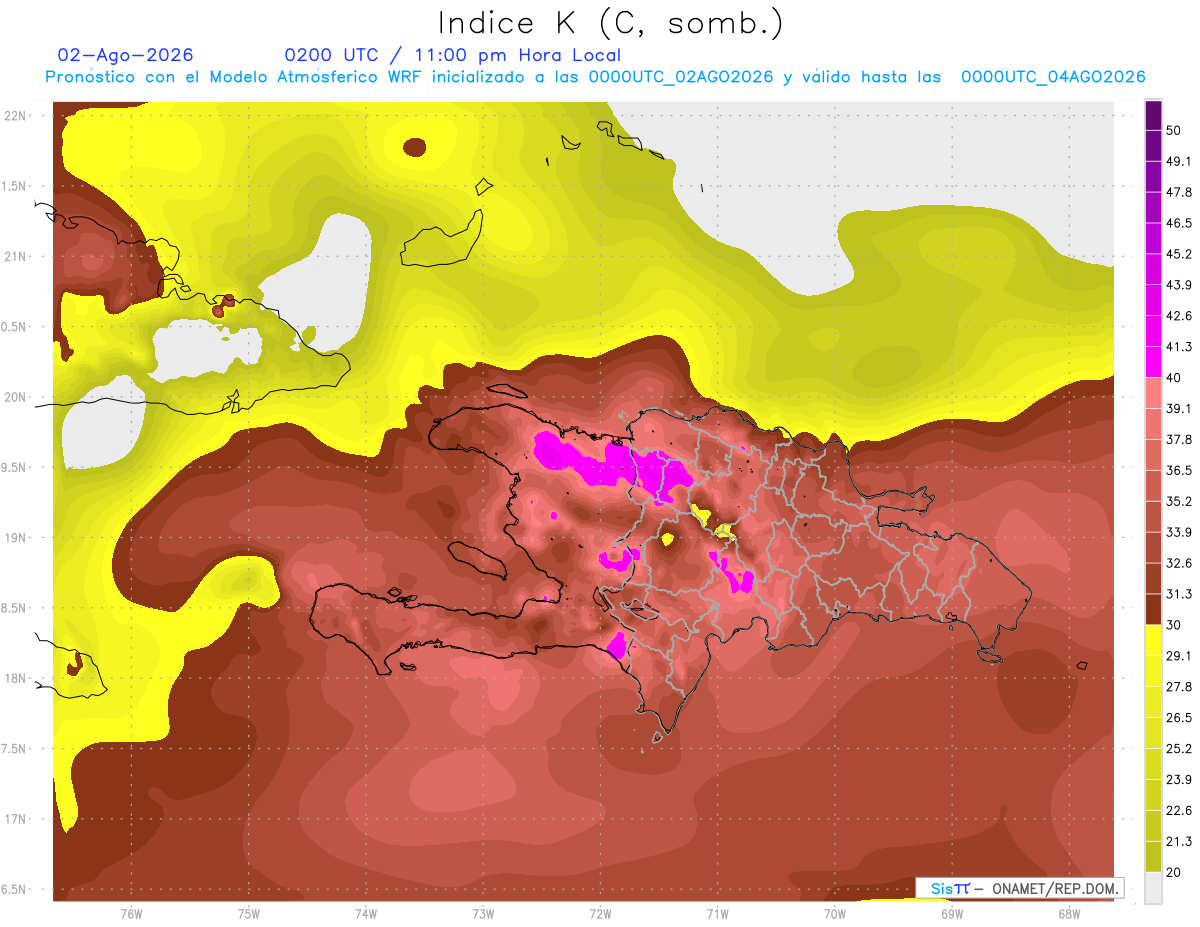Click the latitude axis label '21N'
1200x927 pixels.
pyautogui.click(x=14, y=256)
